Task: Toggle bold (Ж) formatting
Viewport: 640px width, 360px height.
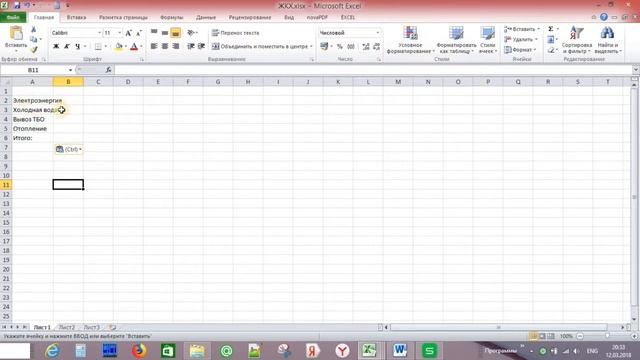Action: tap(56, 47)
